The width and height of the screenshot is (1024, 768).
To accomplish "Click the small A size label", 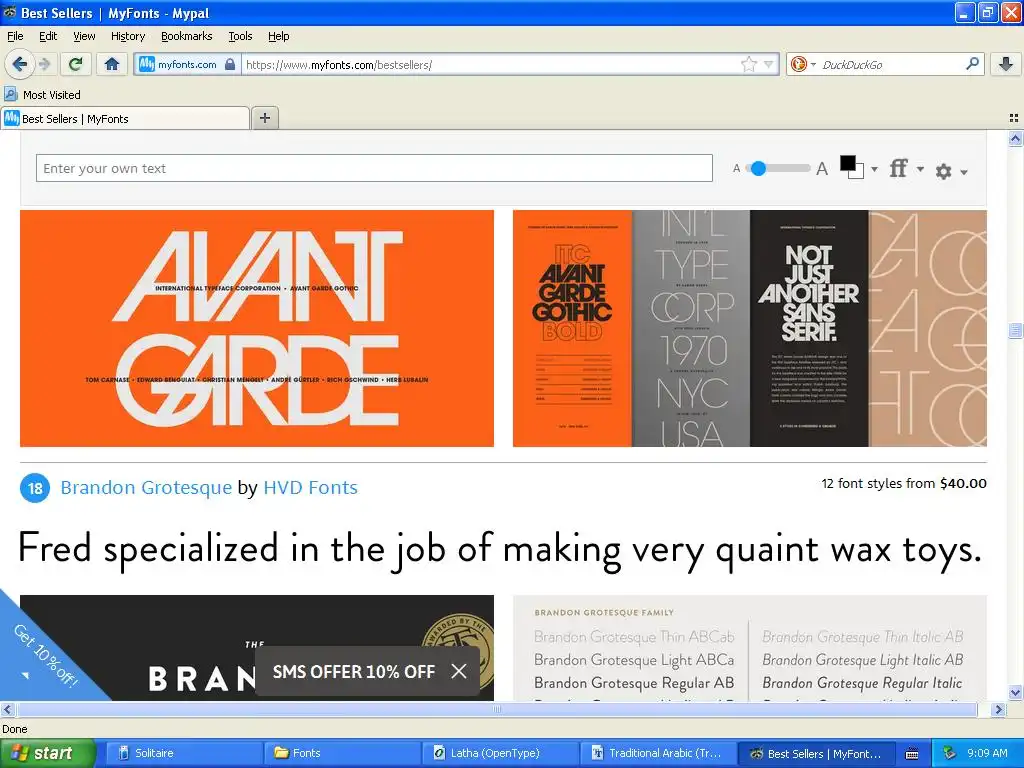I will point(737,168).
